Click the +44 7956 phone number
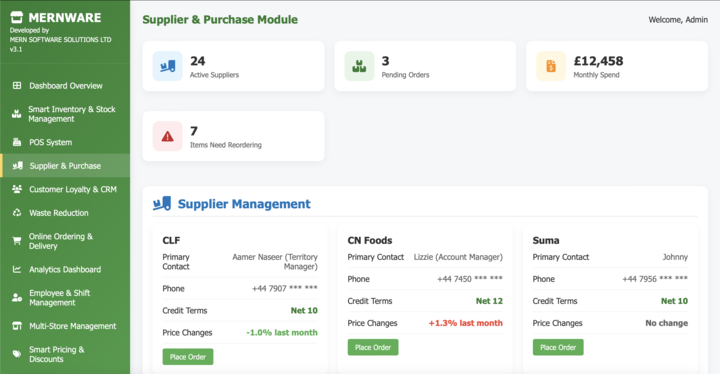The height and width of the screenshot is (374, 720). 655,278
